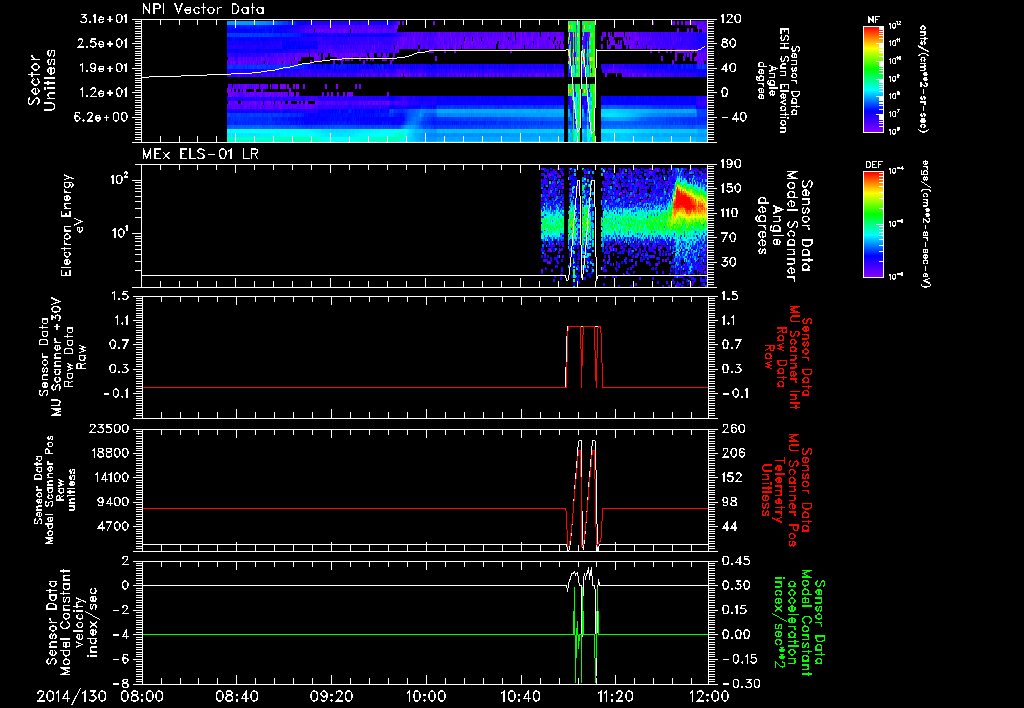The width and height of the screenshot is (1024, 708).
Task: Click the "9400" scanner position tick value
Action: tap(113, 502)
